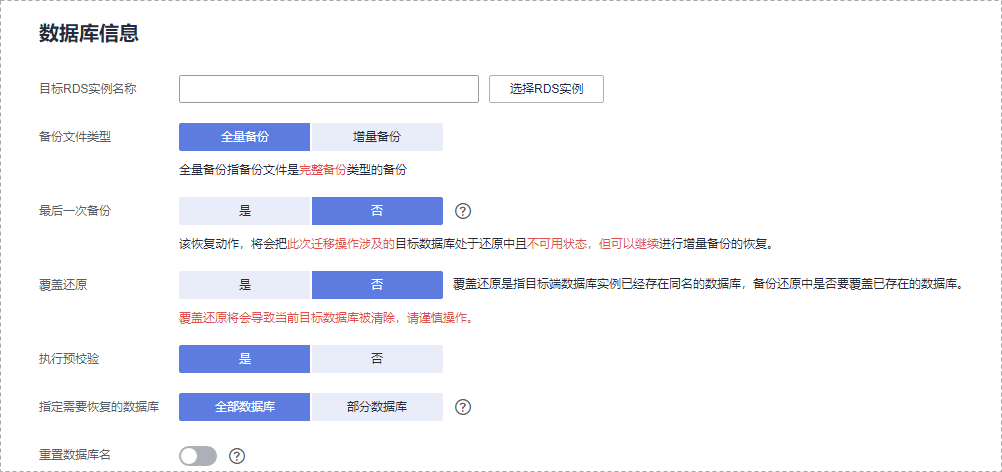Click the 数据库信息 section heading
The height and width of the screenshot is (472, 1002).
(88, 33)
